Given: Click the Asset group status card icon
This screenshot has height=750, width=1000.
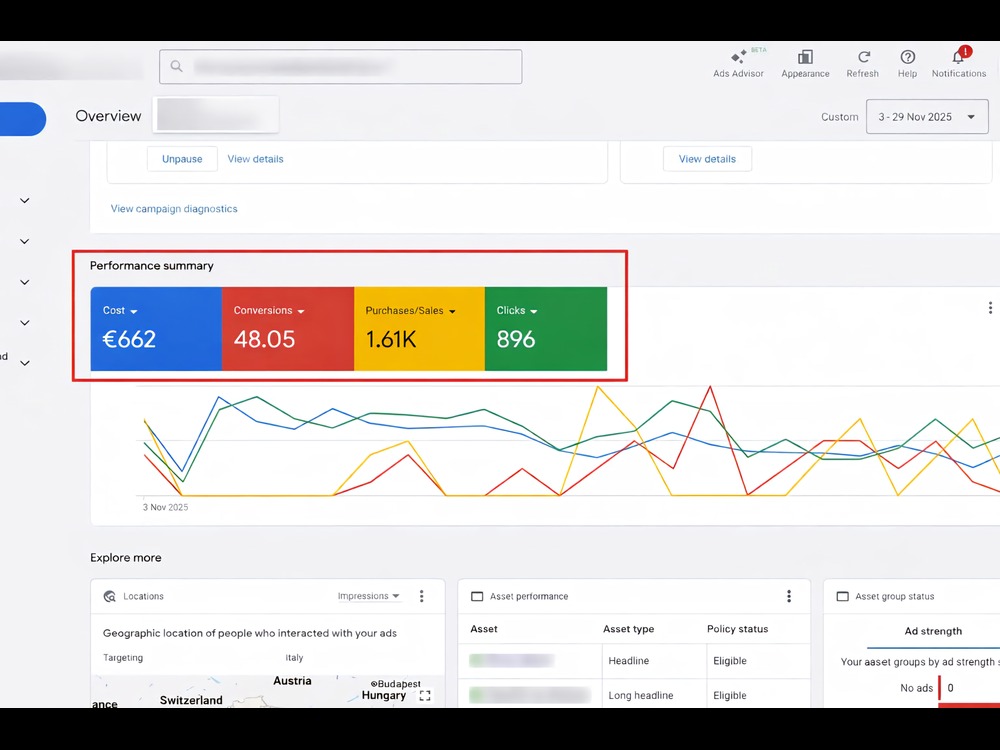Looking at the screenshot, I should 842,596.
